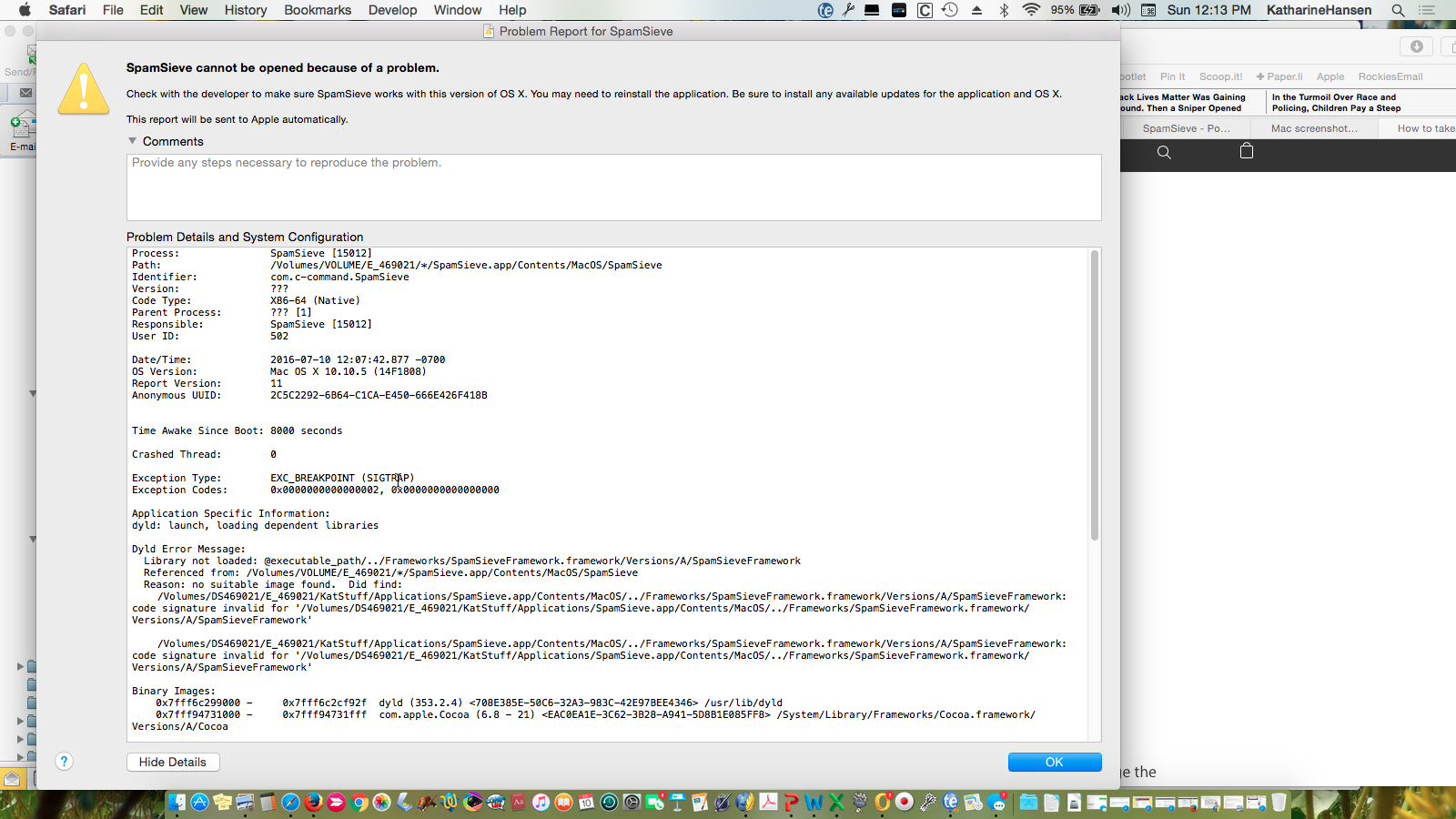Click the warning triangle icon in report
This screenshot has height=819, width=1456.
tap(84, 88)
